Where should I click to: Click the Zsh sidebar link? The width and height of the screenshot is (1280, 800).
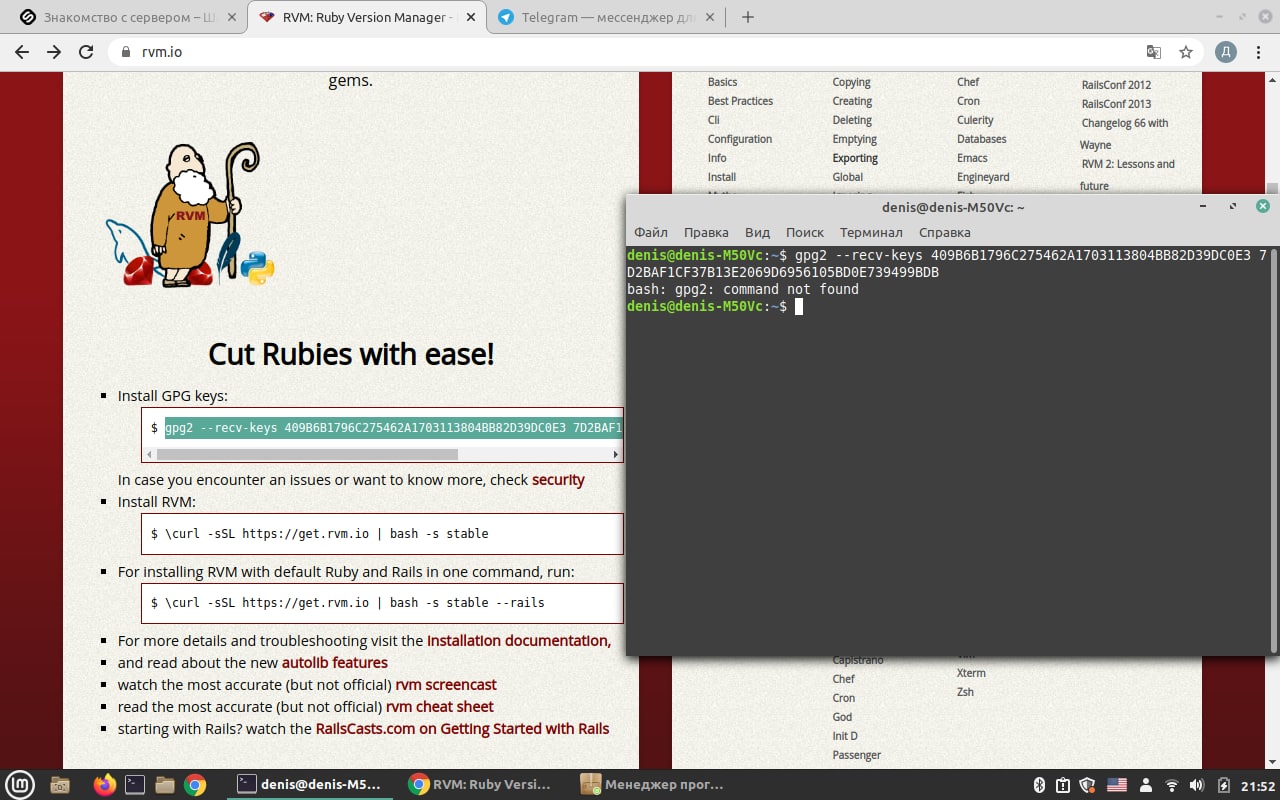click(x=965, y=692)
